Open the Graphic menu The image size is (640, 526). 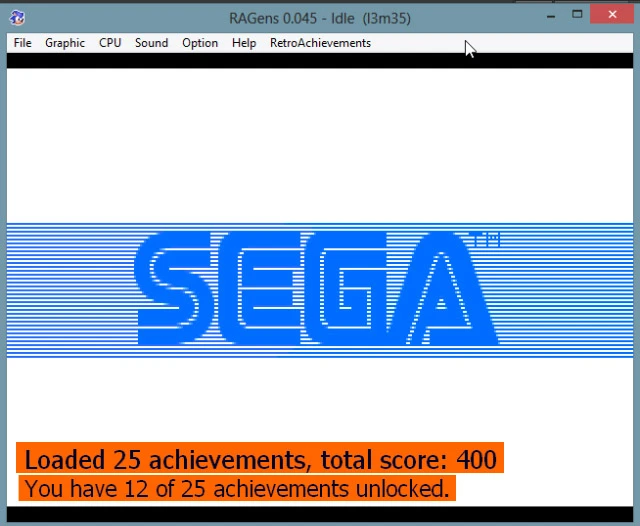pyautogui.click(x=65, y=43)
